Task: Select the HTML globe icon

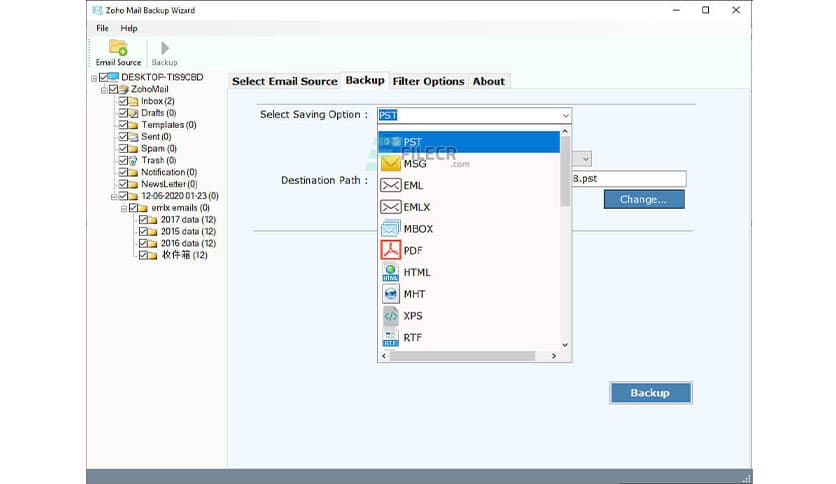Action: pyautogui.click(x=390, y=272)
